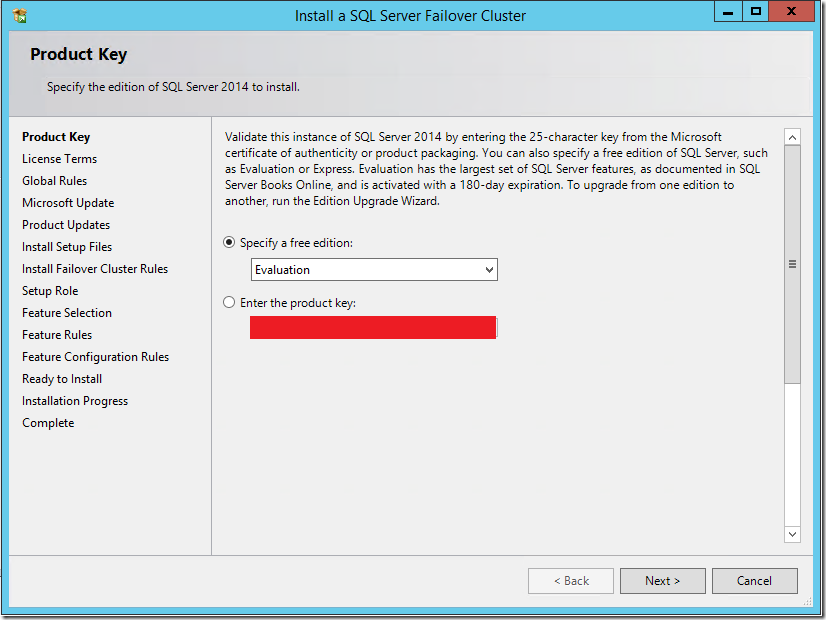
Task: Select the Global Rules step
Action: 54,181
